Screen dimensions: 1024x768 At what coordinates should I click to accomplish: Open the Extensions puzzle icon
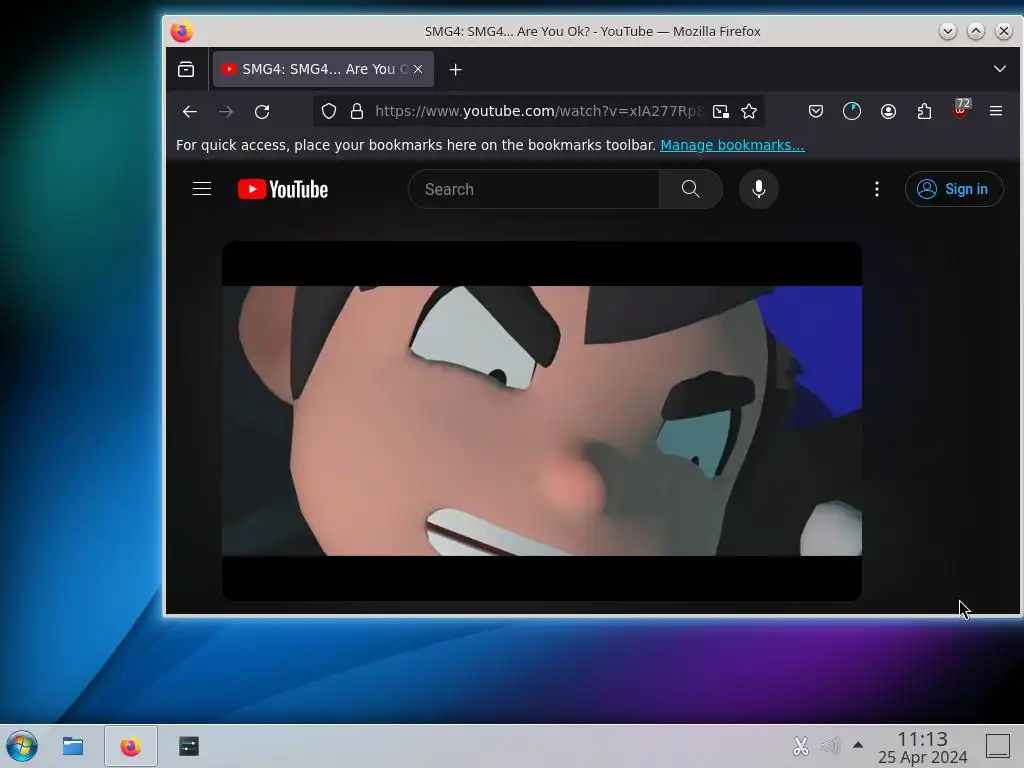[x=924, y=112]
